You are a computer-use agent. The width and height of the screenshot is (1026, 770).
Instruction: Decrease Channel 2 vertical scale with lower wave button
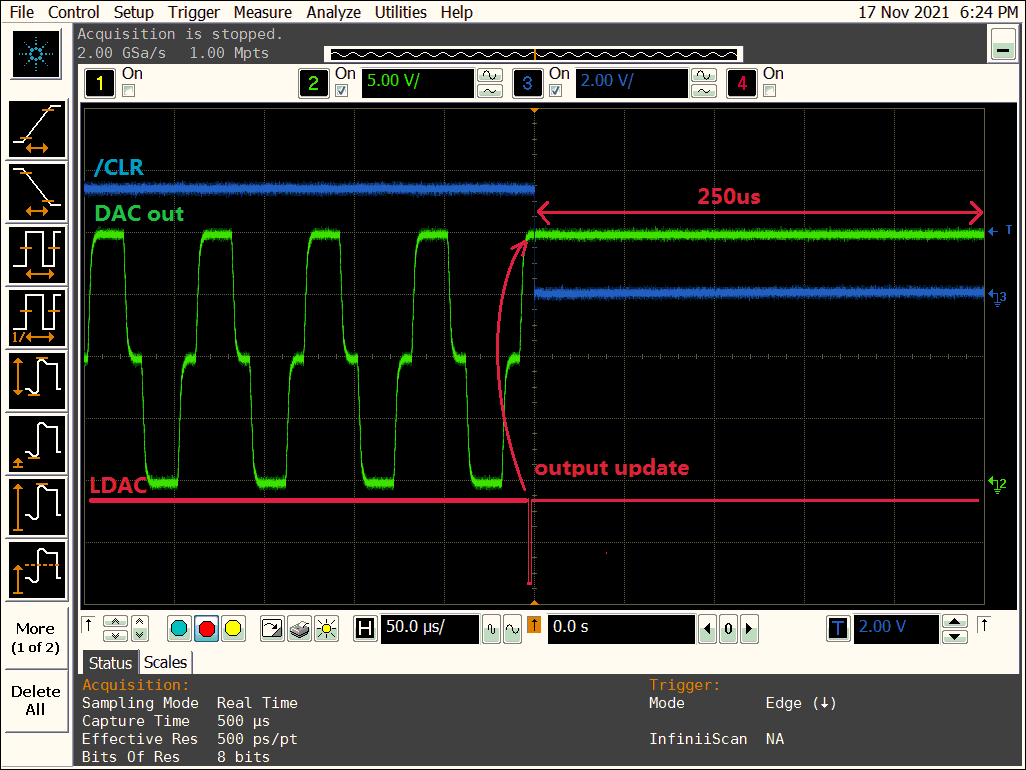coord(490,91)
